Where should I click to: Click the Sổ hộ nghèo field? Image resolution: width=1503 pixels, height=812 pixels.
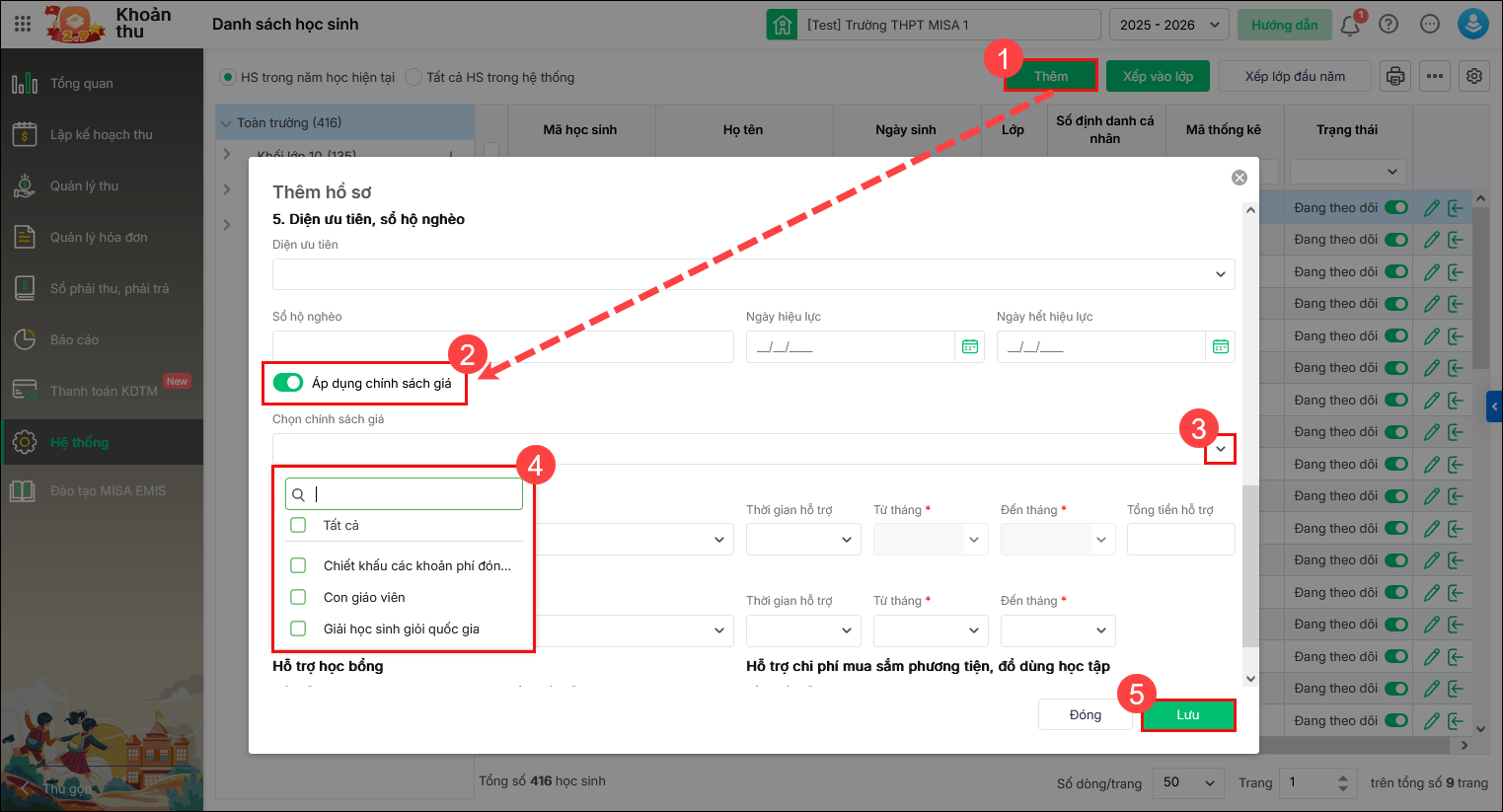[x=503, y=346]
